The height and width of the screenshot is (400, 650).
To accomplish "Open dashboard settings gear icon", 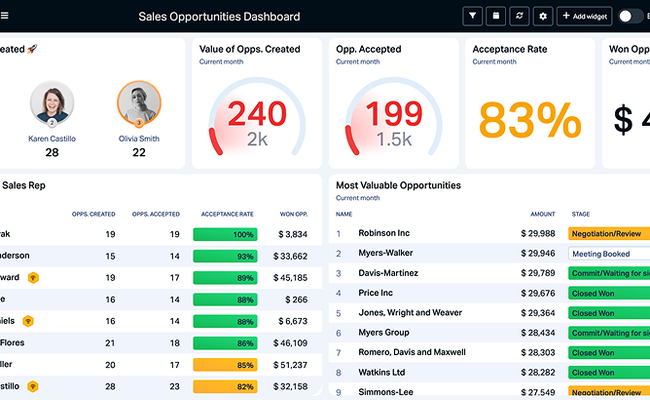I will pos(544,16).
